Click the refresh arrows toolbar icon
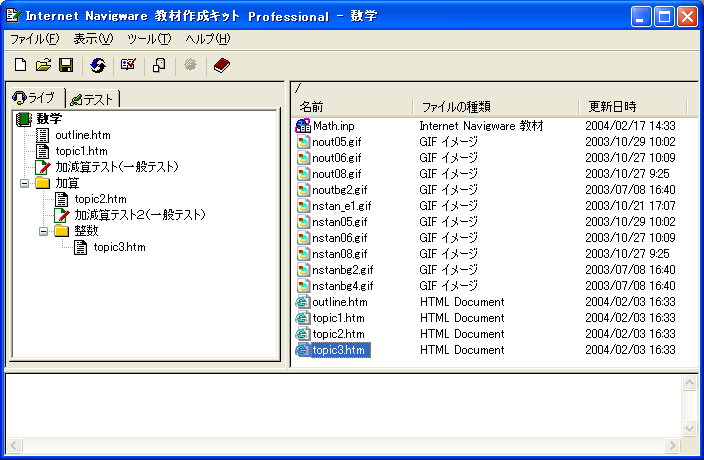704x460 pixels. (98, 66)
